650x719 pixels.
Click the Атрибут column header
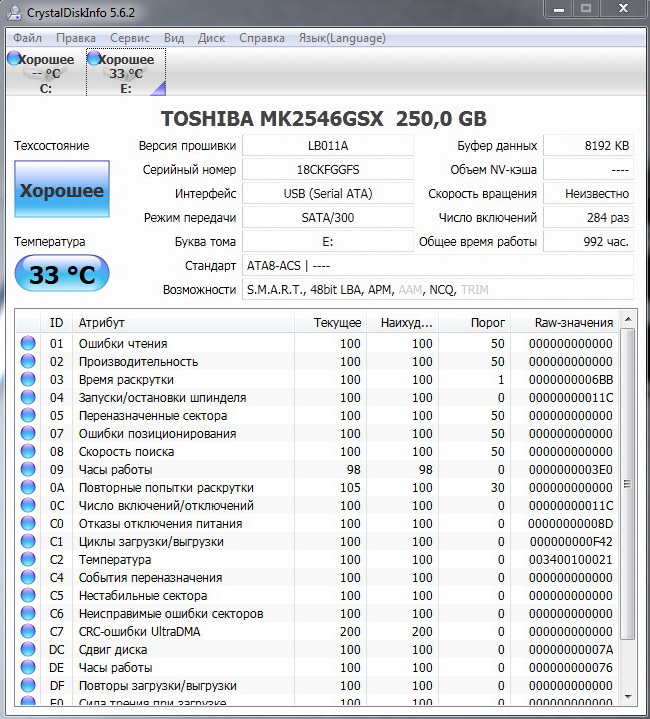(x=183, y=323)
